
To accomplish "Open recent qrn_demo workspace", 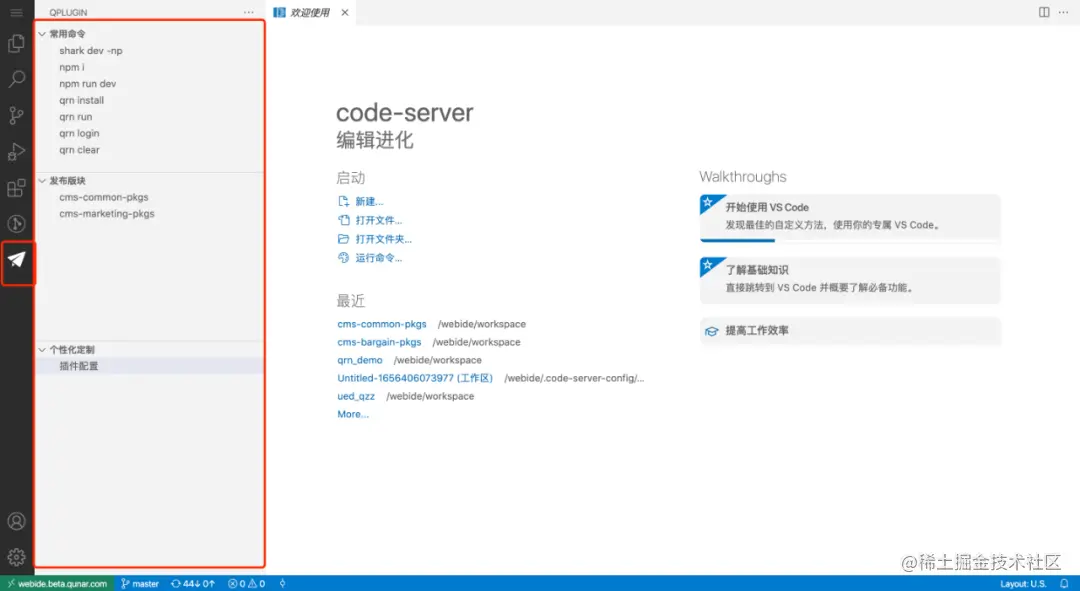I will [x=360, y=360].
